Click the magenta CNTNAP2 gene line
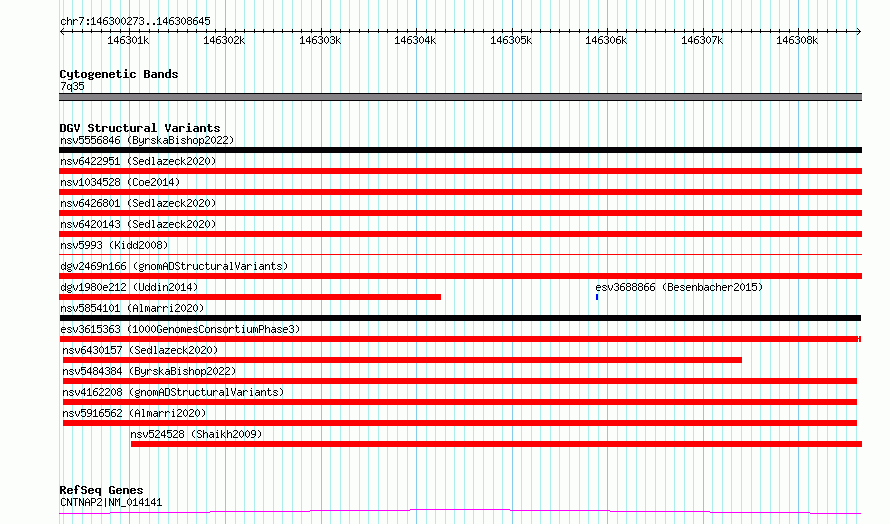 pos(460,512)
